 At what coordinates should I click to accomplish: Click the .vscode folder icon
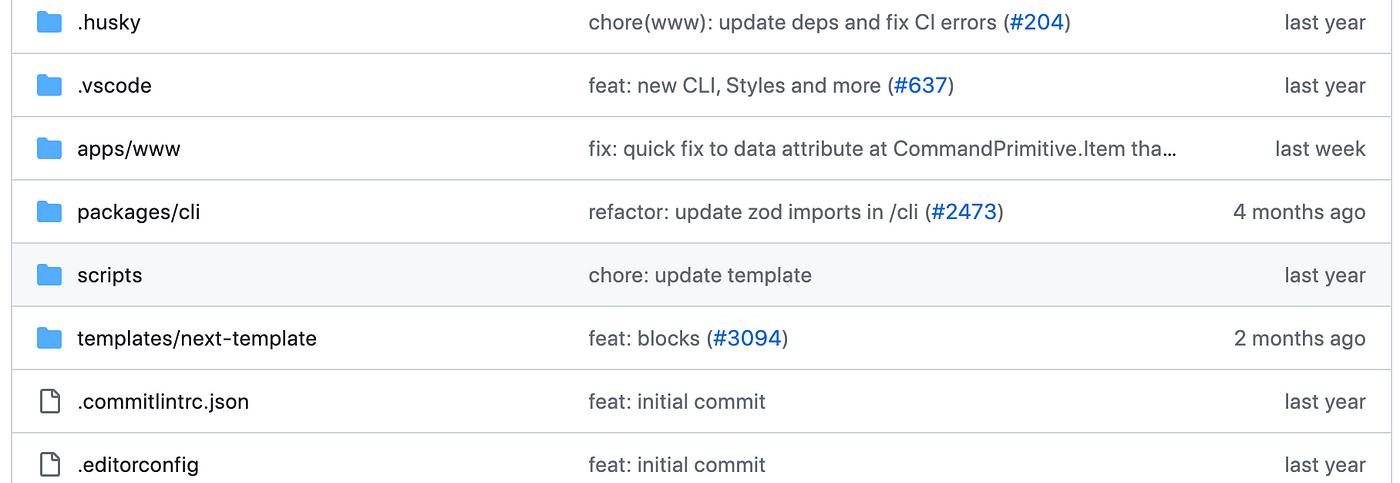(49, 86)
